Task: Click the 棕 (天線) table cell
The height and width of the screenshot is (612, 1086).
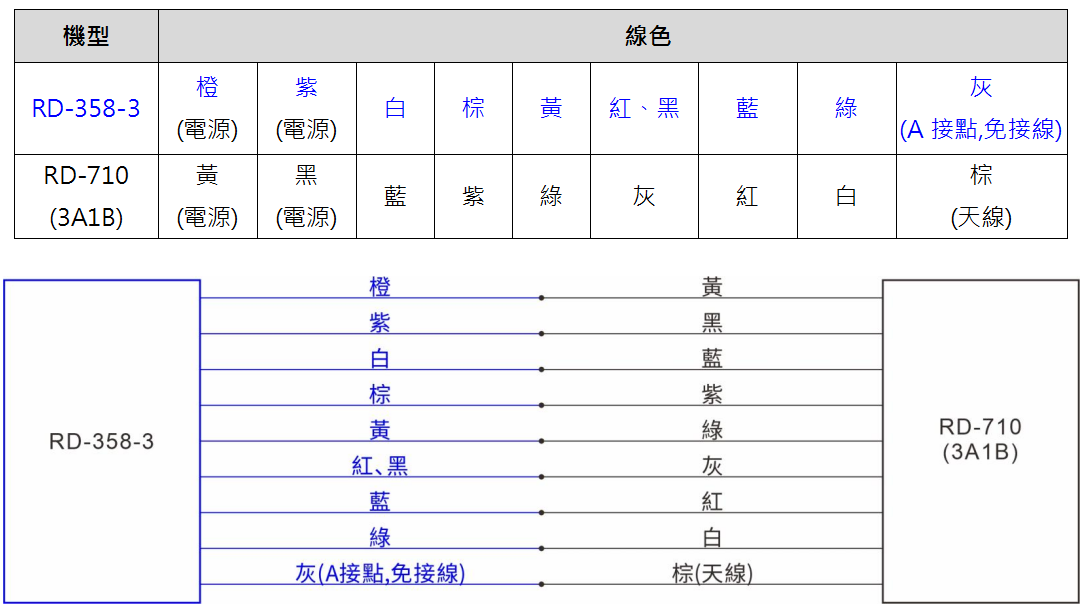Action: point(981,196)
